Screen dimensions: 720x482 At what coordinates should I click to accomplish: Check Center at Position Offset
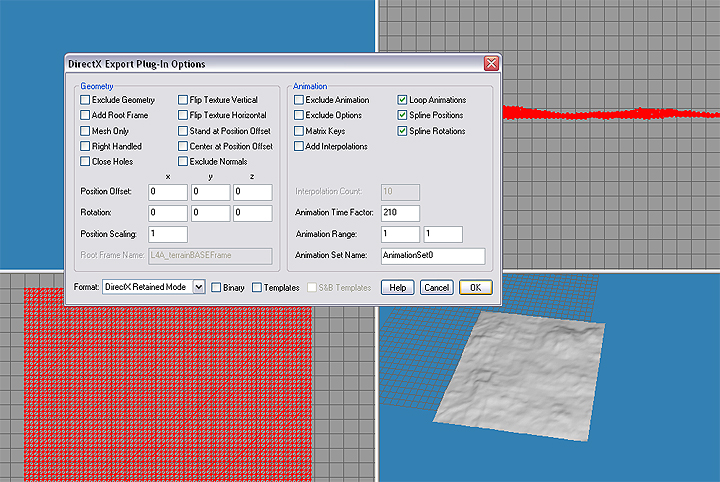183,146
